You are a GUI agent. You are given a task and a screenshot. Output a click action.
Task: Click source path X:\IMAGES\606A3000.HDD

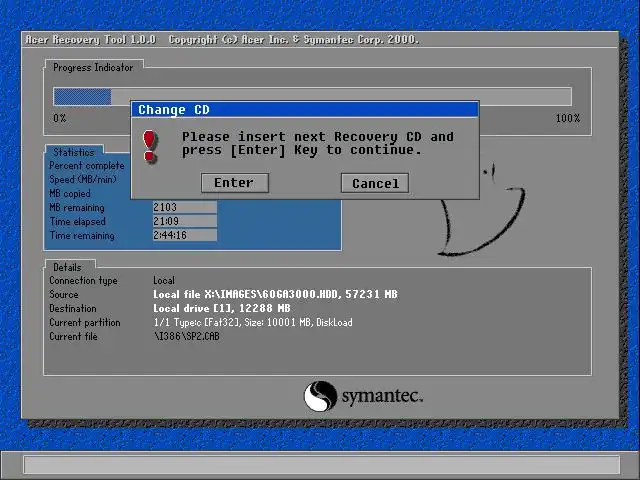pos(271,294)
